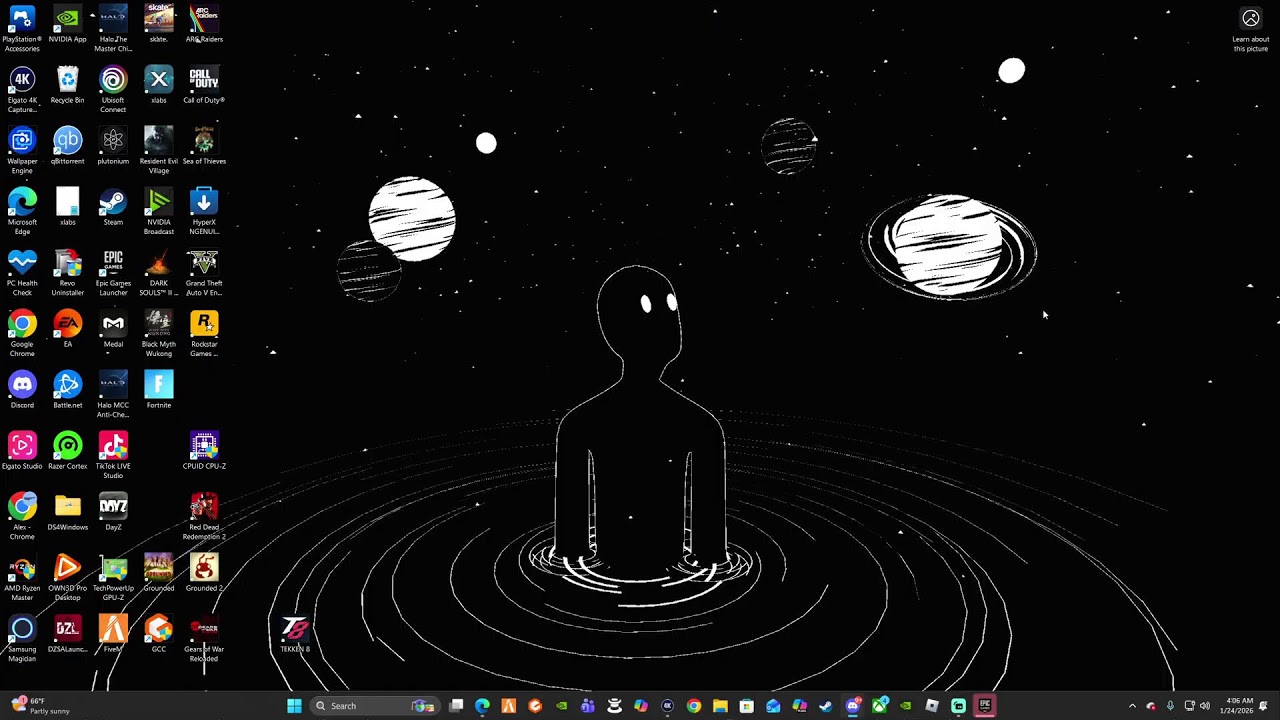Select the plutonium desktop icon
This screenshot has height=720, width=1280.
pyautogui.click(x=113, y=147)
